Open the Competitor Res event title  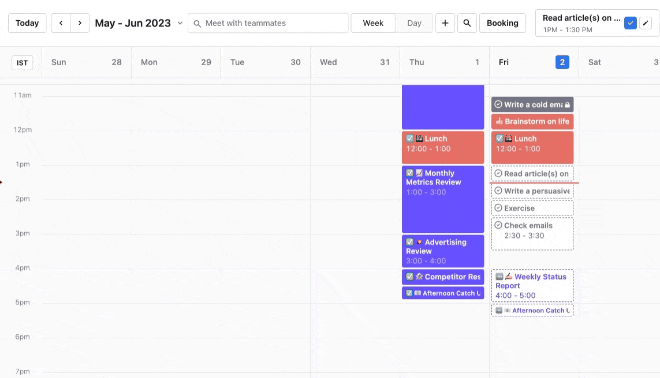click(x=452, y=277)
